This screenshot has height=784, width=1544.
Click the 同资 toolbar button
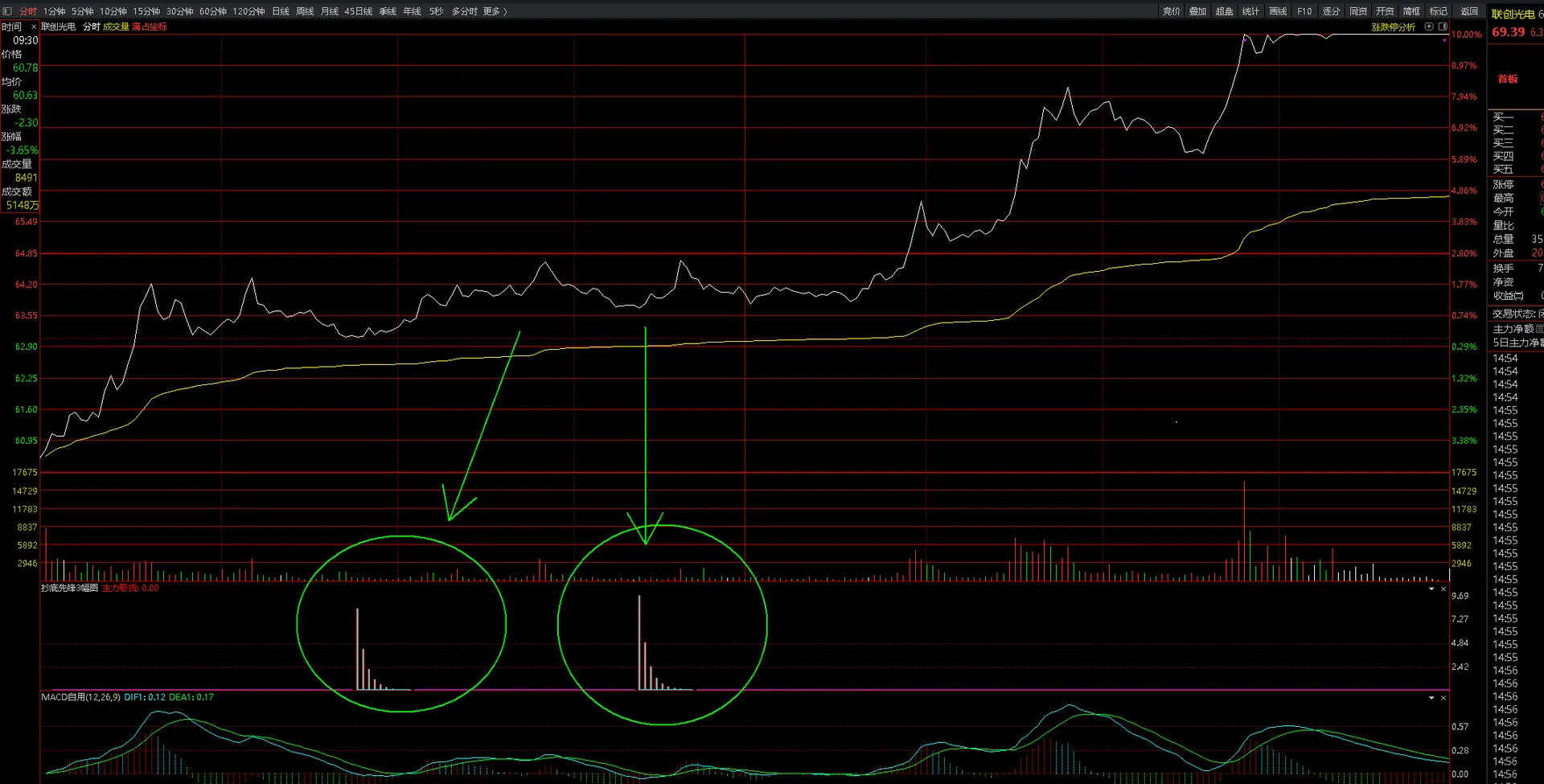(1358, 11)
